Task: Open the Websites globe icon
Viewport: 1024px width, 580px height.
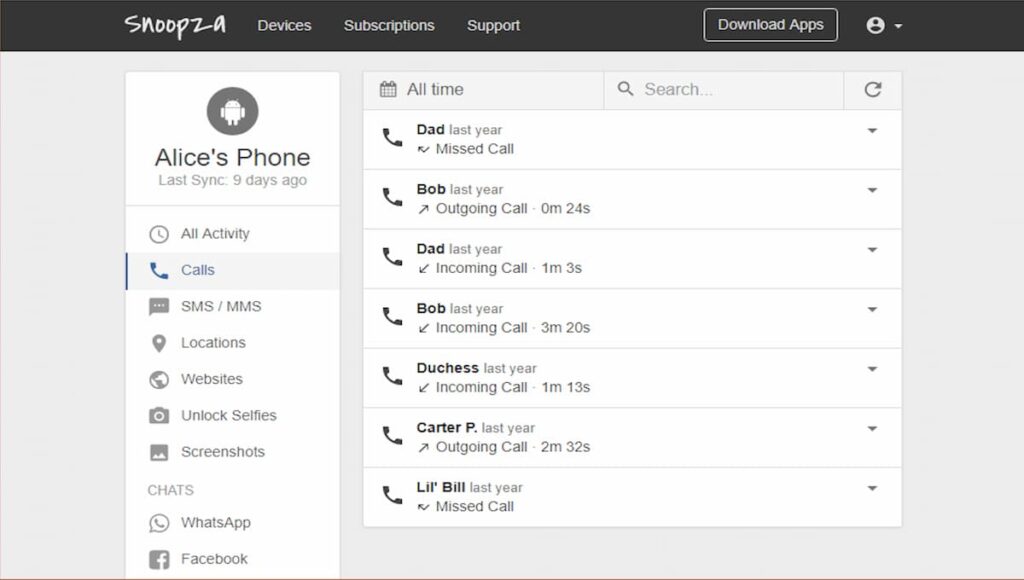Action: (159, 379)
